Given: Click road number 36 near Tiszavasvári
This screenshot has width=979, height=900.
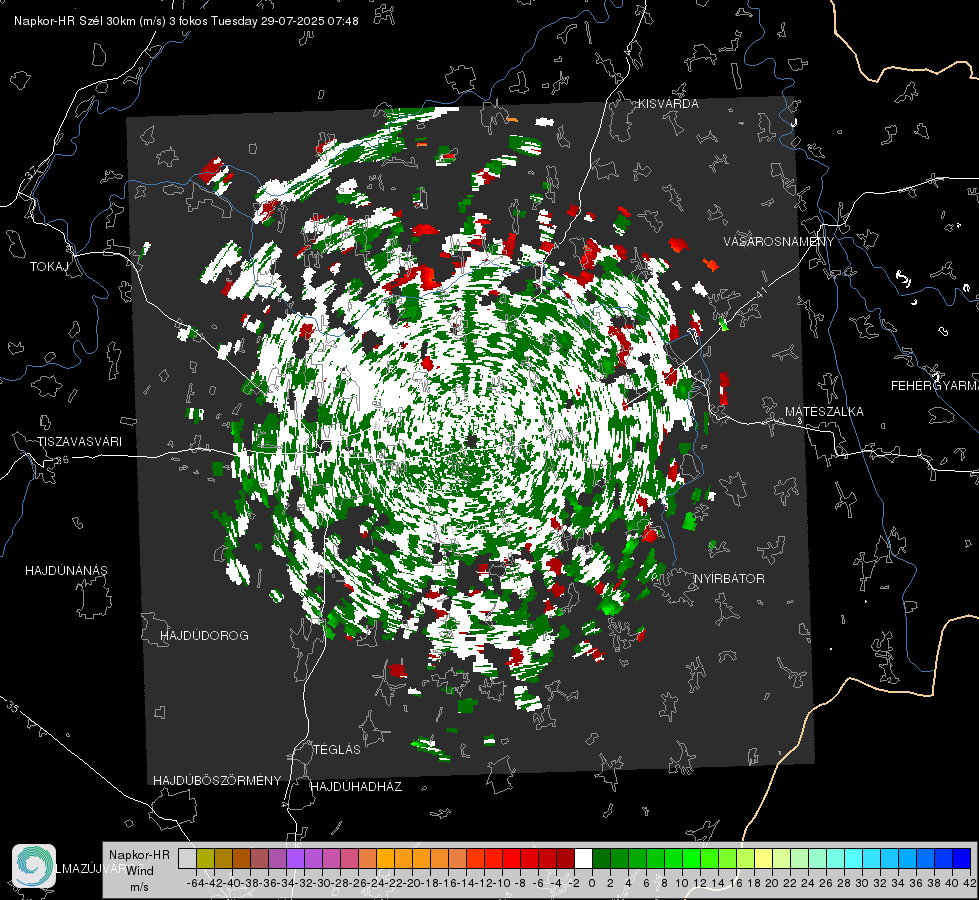Looking at the screenshot, I should pos(62,460).
